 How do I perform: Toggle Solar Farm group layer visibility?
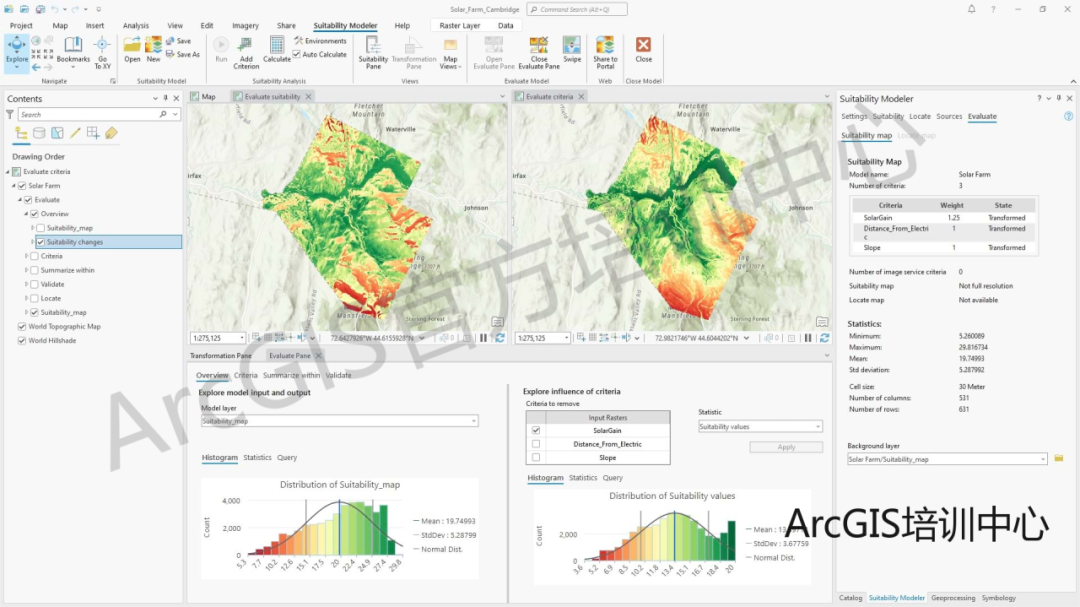point(22,186)
